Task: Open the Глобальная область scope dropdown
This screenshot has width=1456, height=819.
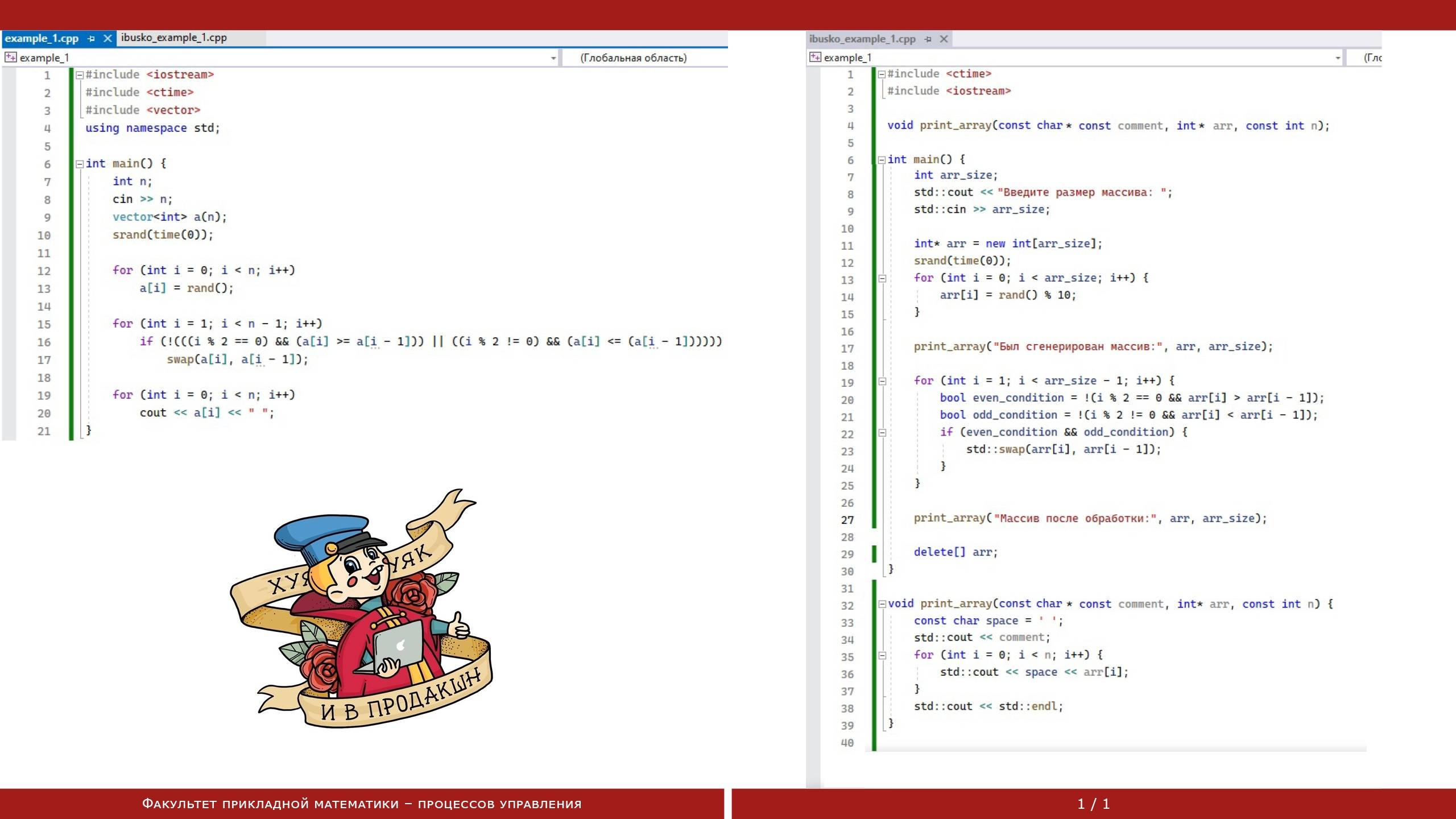Action: tap(633, 58)
